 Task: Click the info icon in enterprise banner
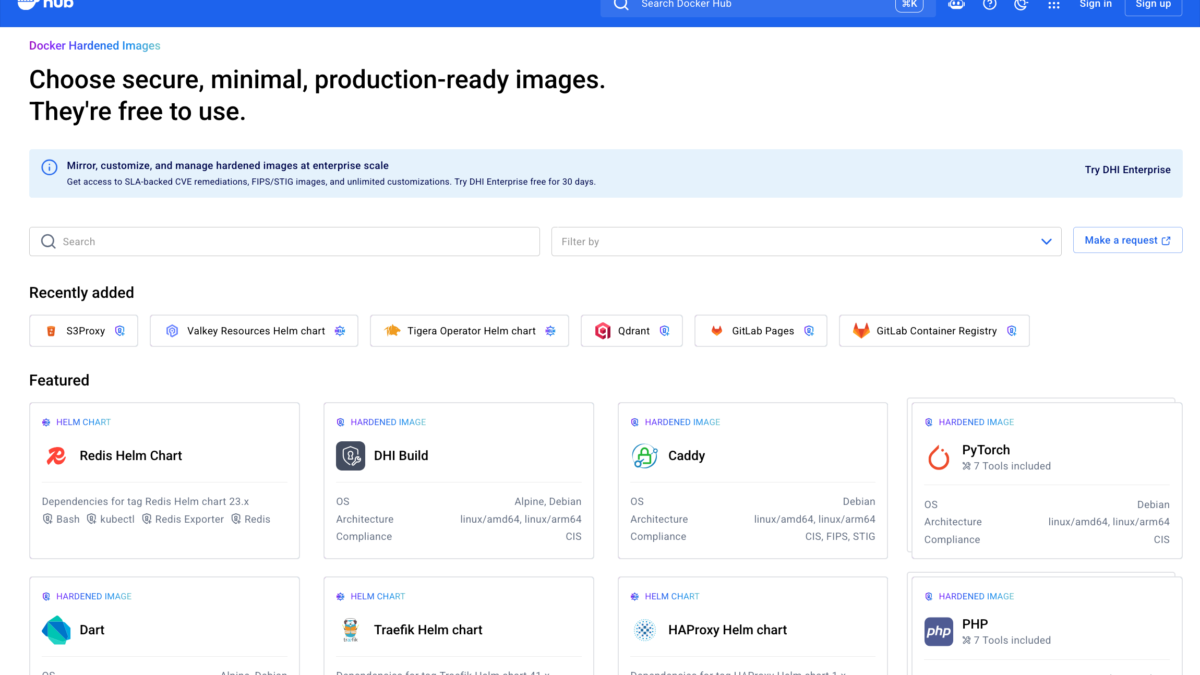click(49, 168)
